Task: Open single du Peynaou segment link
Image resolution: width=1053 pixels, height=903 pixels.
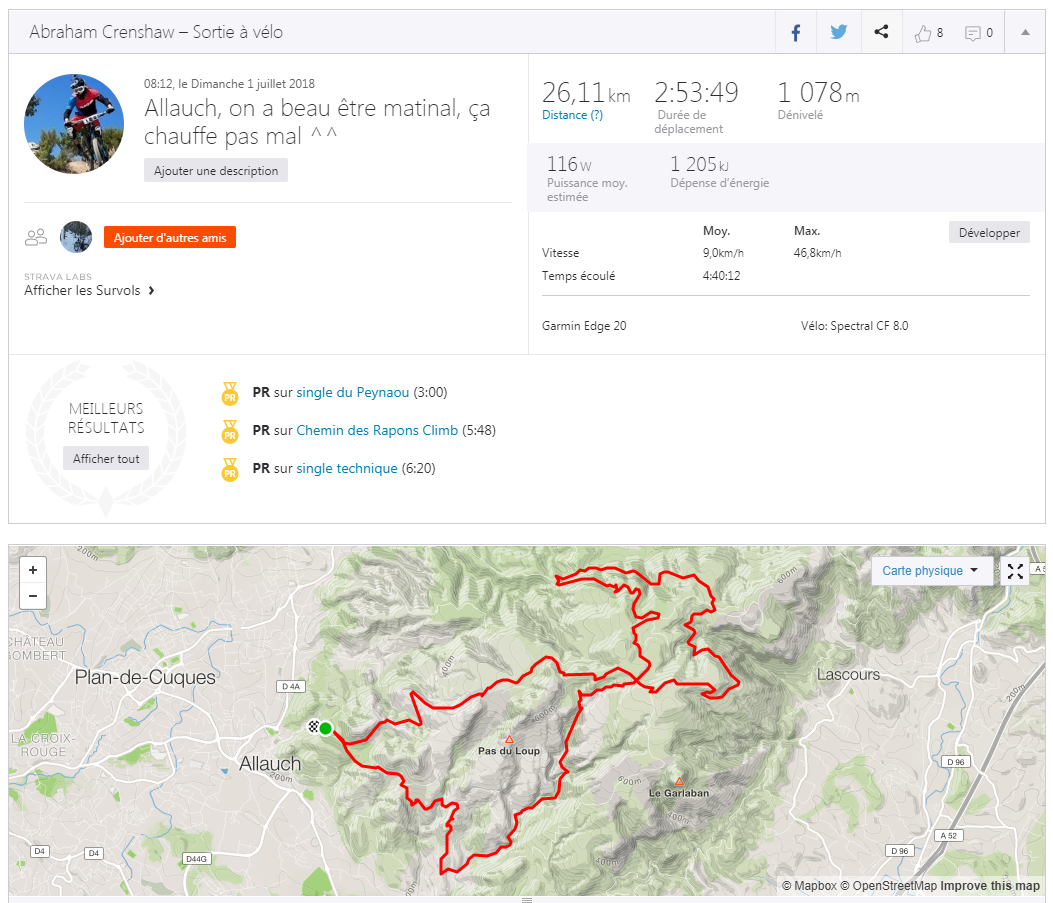Action: coord(352,393)
